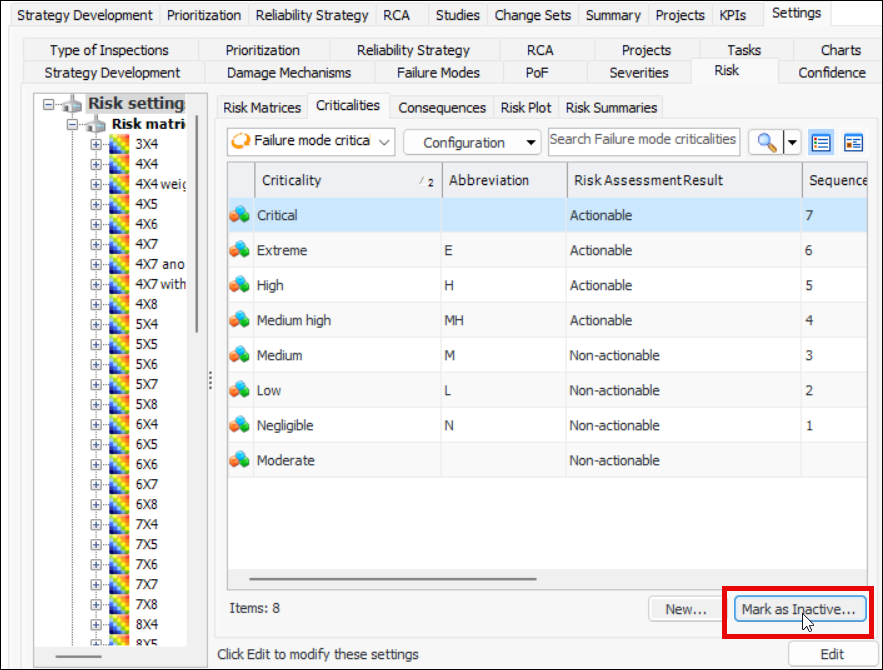Click the magnifying glass search icon
Viewport: 883px width, 670px height.
point(766,142)
